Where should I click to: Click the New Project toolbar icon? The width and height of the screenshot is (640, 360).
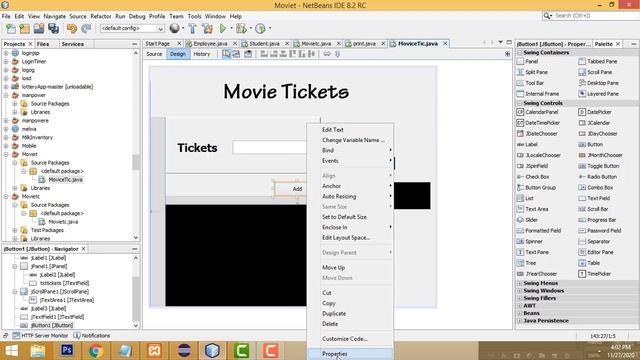[25, 29]
